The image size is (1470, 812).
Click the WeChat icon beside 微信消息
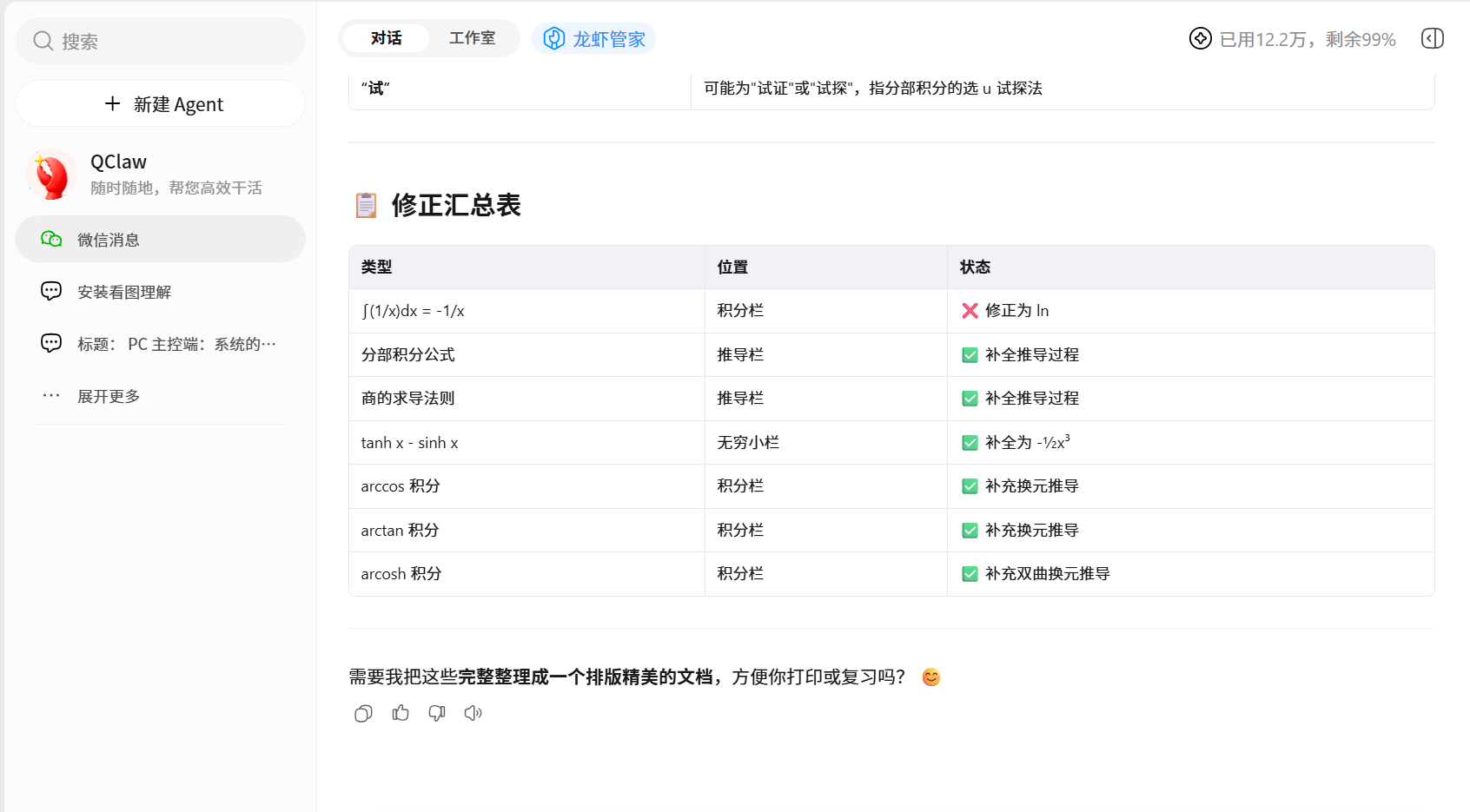point(51,239)
